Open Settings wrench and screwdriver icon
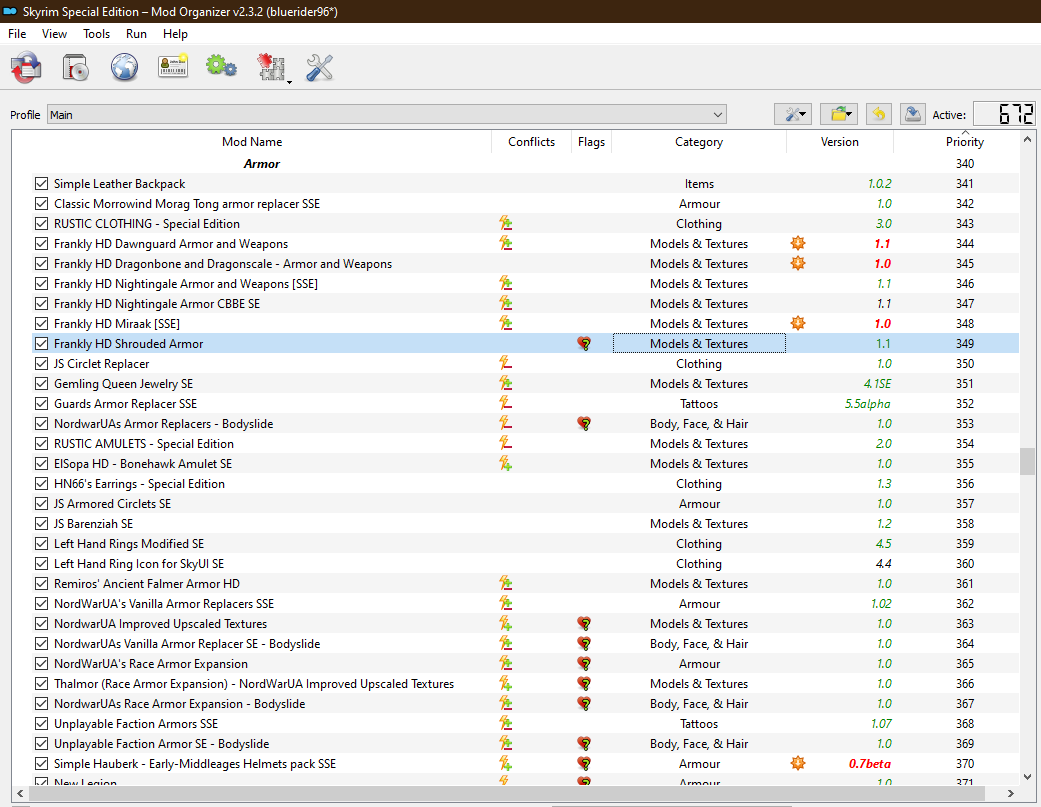 pos(319,68)
